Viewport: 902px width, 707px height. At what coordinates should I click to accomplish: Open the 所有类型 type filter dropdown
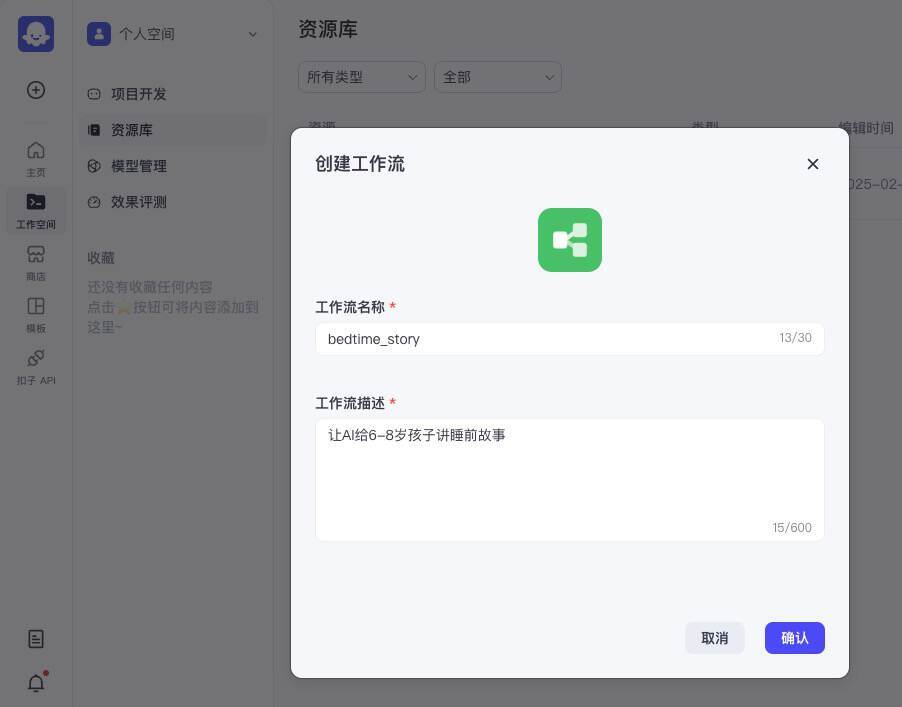[x=361, y=77]
